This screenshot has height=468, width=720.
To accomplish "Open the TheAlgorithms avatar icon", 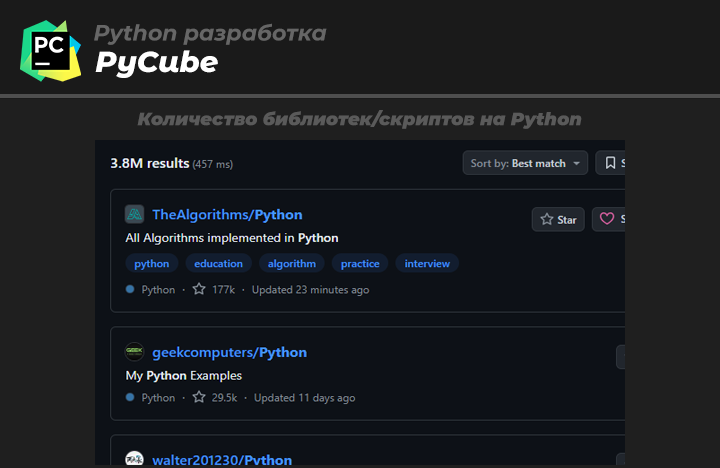I will pyautogui.click(x=135, y=214).
